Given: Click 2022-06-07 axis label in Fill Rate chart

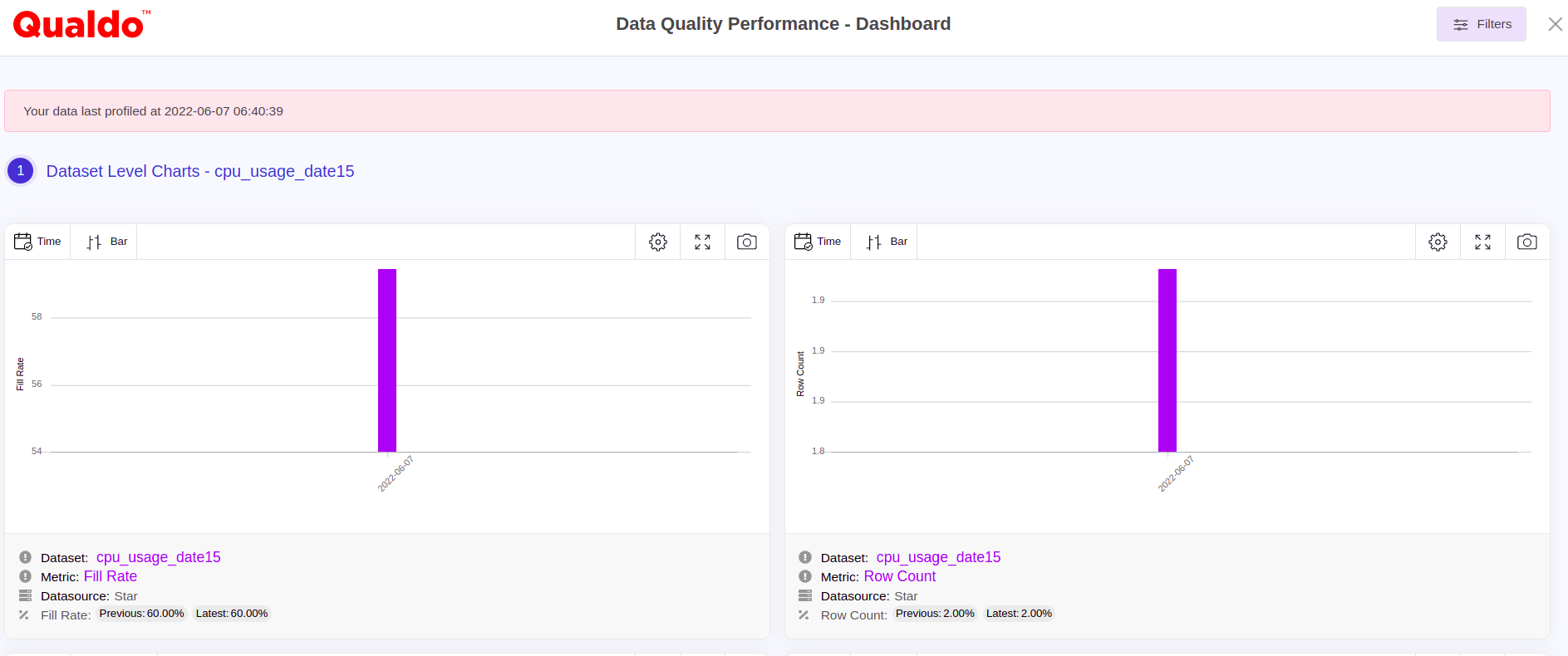Looking at the screenshot, I should pyautogui.click(x=396, y=473).
